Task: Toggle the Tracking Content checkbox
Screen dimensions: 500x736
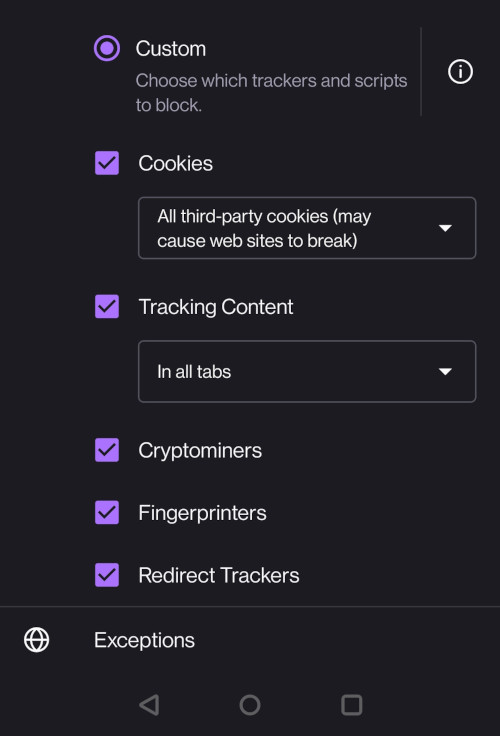Action: [107, 307]
